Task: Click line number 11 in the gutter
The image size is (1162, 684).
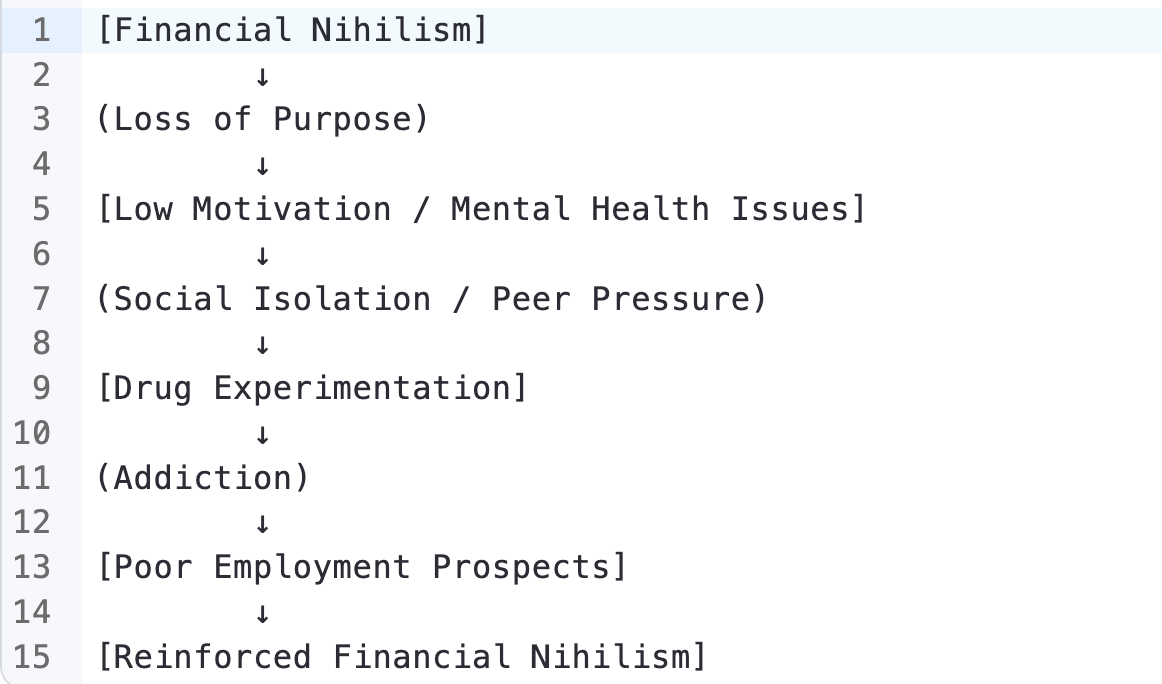Action: pyautogui.click(x=32, y=478)
